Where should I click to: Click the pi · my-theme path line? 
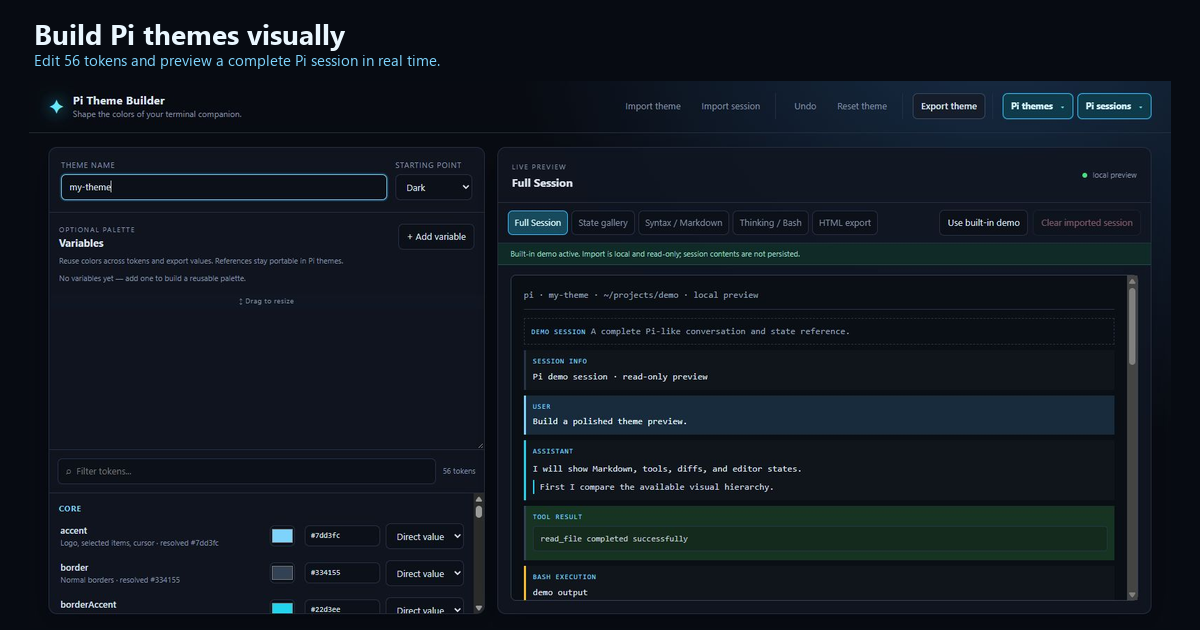click(641, 295)
